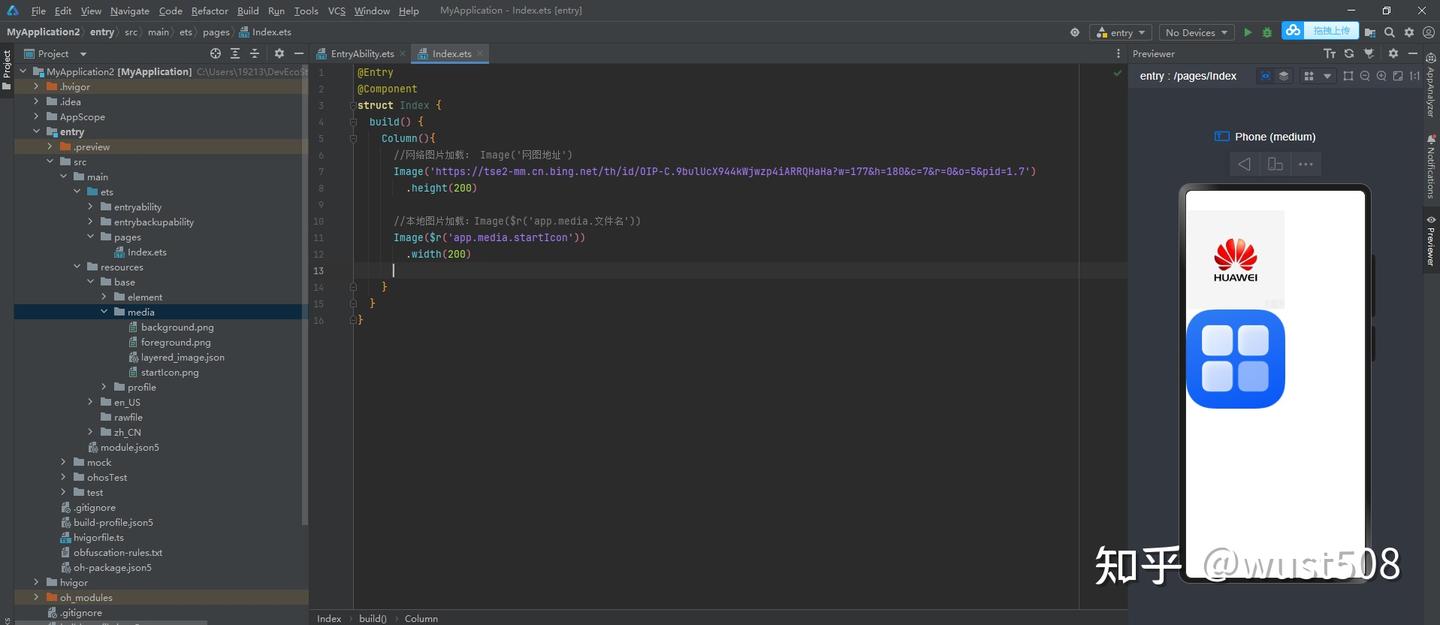Open startIcon.png in the media folder
The width and height of the screenshot is (1440, 625).
pyautogui.click(x=170, y=372)
